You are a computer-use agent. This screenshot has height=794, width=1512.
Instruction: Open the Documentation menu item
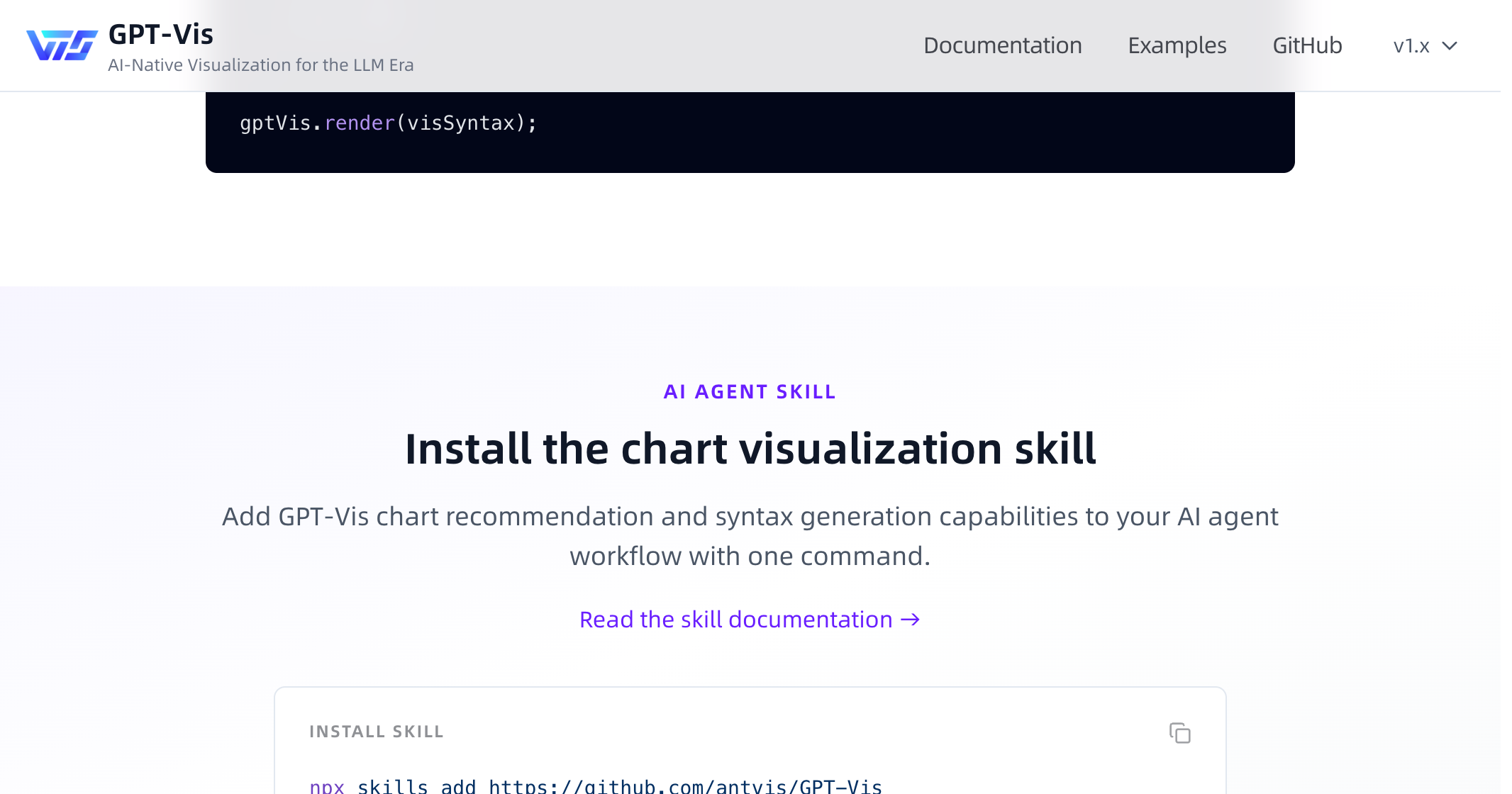pyautogui.click(x=1002, y=45)
